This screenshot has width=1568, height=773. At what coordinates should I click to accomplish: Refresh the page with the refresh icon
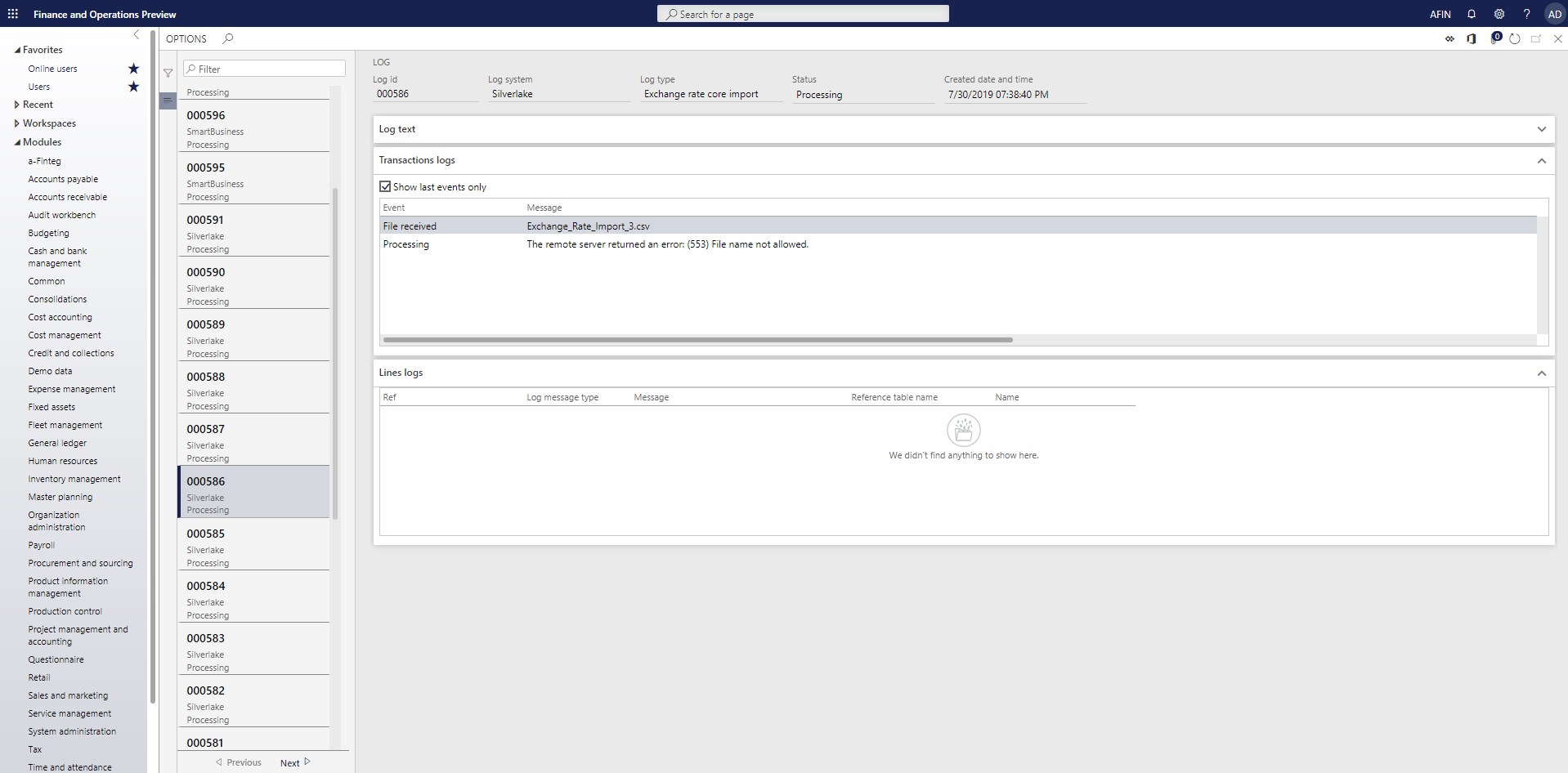pyautogui.click(x=1514, y=38)
